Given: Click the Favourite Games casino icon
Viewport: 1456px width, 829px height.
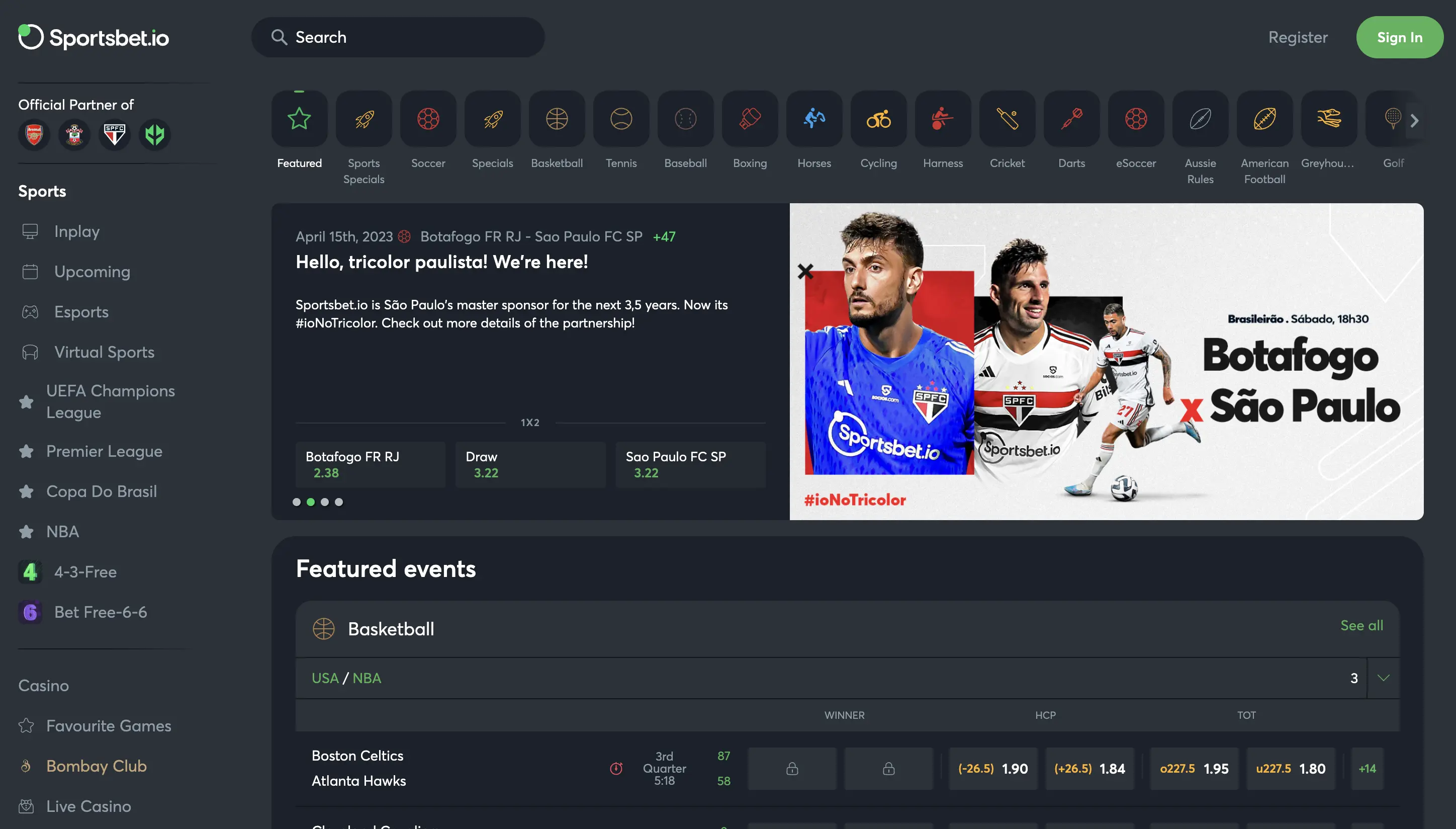Looking at the screenshot, I should pos(27,725).
